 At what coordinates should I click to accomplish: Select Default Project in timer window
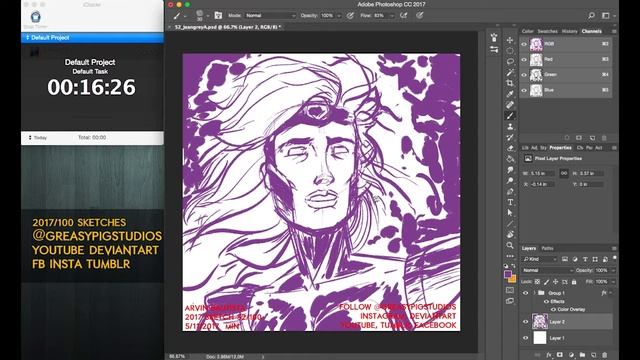click(92, 38)
